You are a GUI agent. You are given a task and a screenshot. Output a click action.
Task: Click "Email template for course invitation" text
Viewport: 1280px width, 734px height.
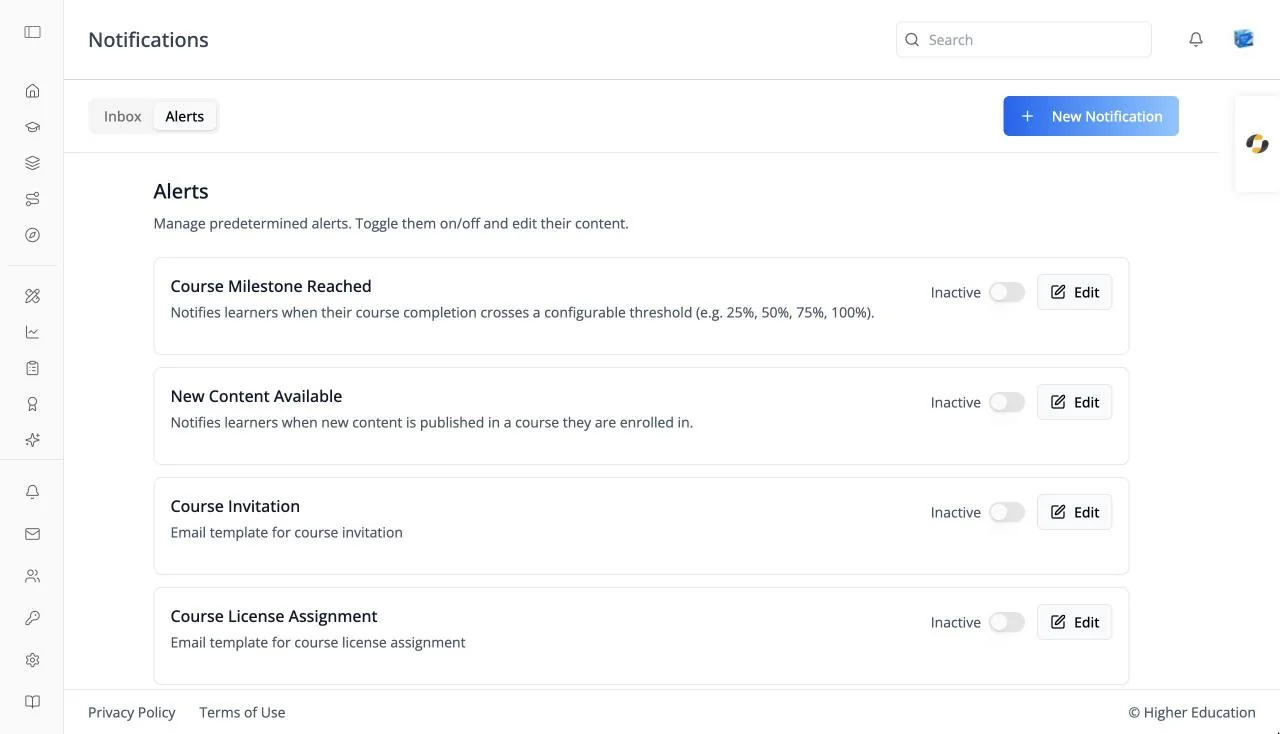point(287,532)
